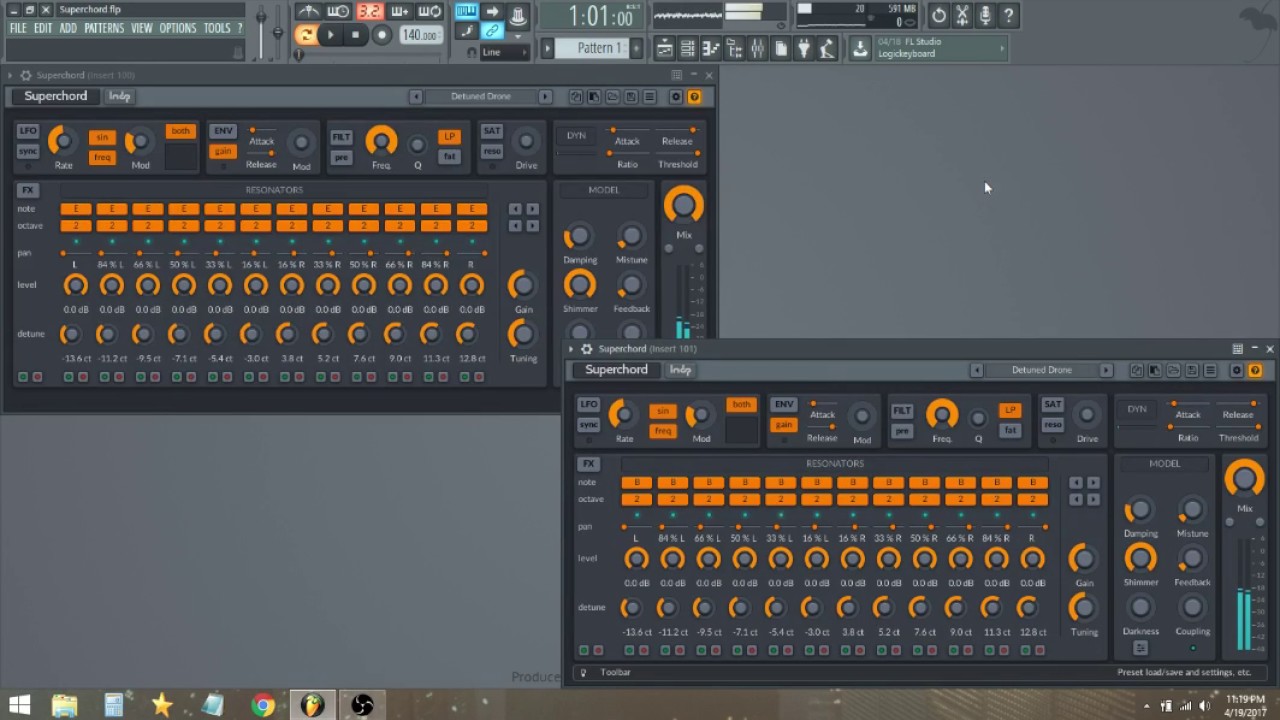Open the plugin options arrow for Insert 101
The height and width of the screenshot is (720, 1280).
pos(571,349)
